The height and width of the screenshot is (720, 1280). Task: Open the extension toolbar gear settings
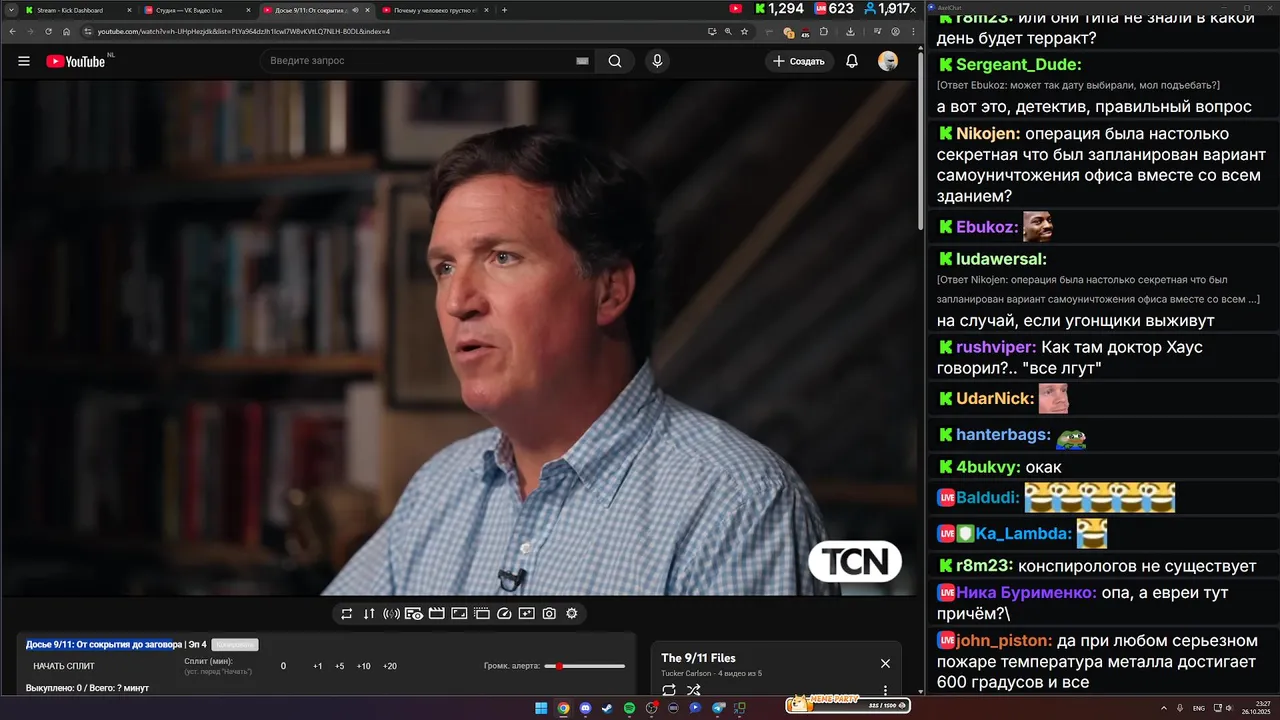(x=572, y=614)
